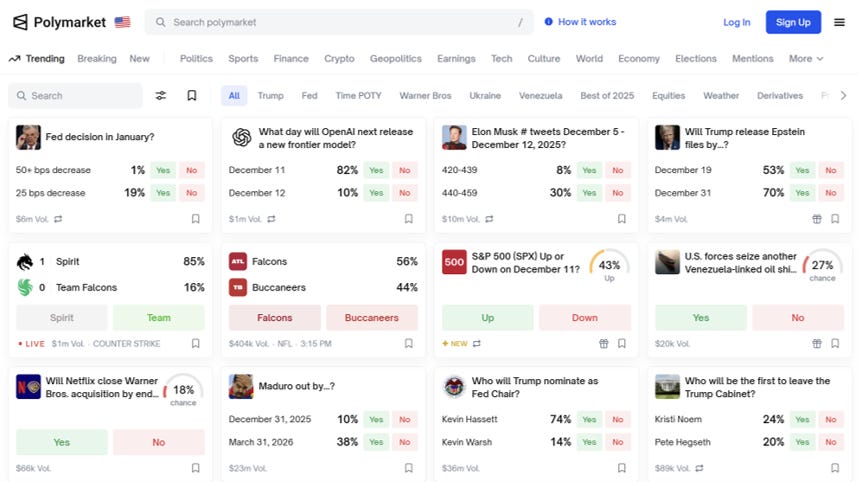The image size is (858, 482).
Task: Open the hamburger menu icon
Action: pyautogui.click(x=839, y=22)
